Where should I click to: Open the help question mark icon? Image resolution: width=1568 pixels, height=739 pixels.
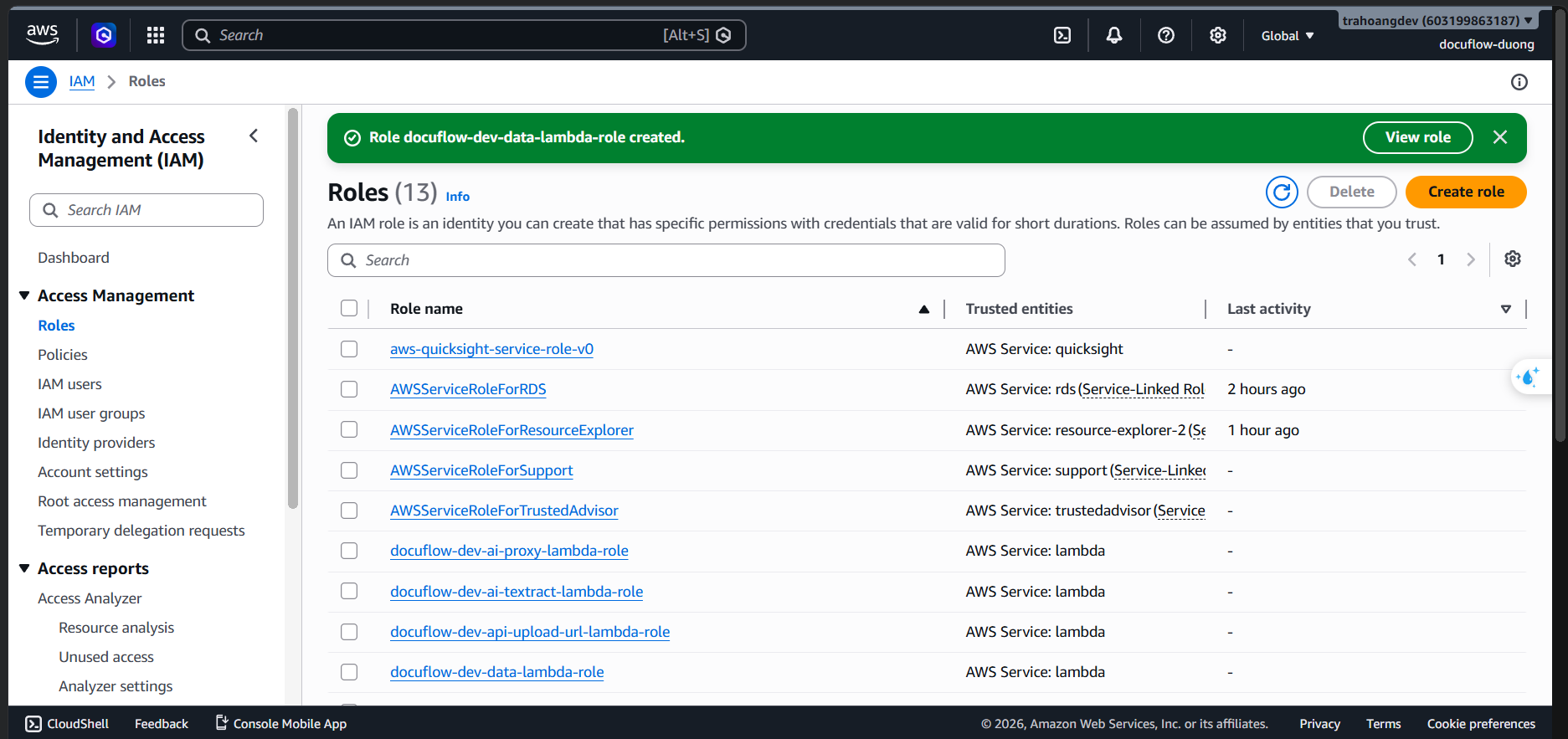[1166, 35]
